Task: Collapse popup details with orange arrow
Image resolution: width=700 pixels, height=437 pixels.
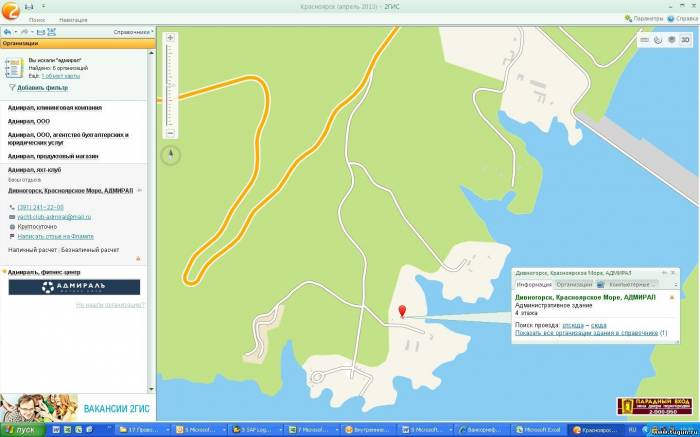Action: coord(672,298)
